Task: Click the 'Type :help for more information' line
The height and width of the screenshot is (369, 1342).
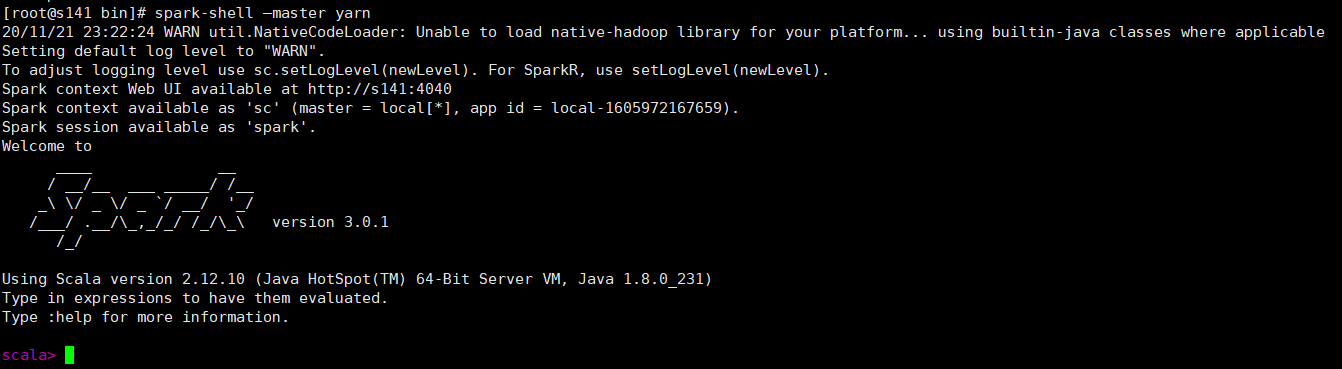Action: (x=145, y=317)
